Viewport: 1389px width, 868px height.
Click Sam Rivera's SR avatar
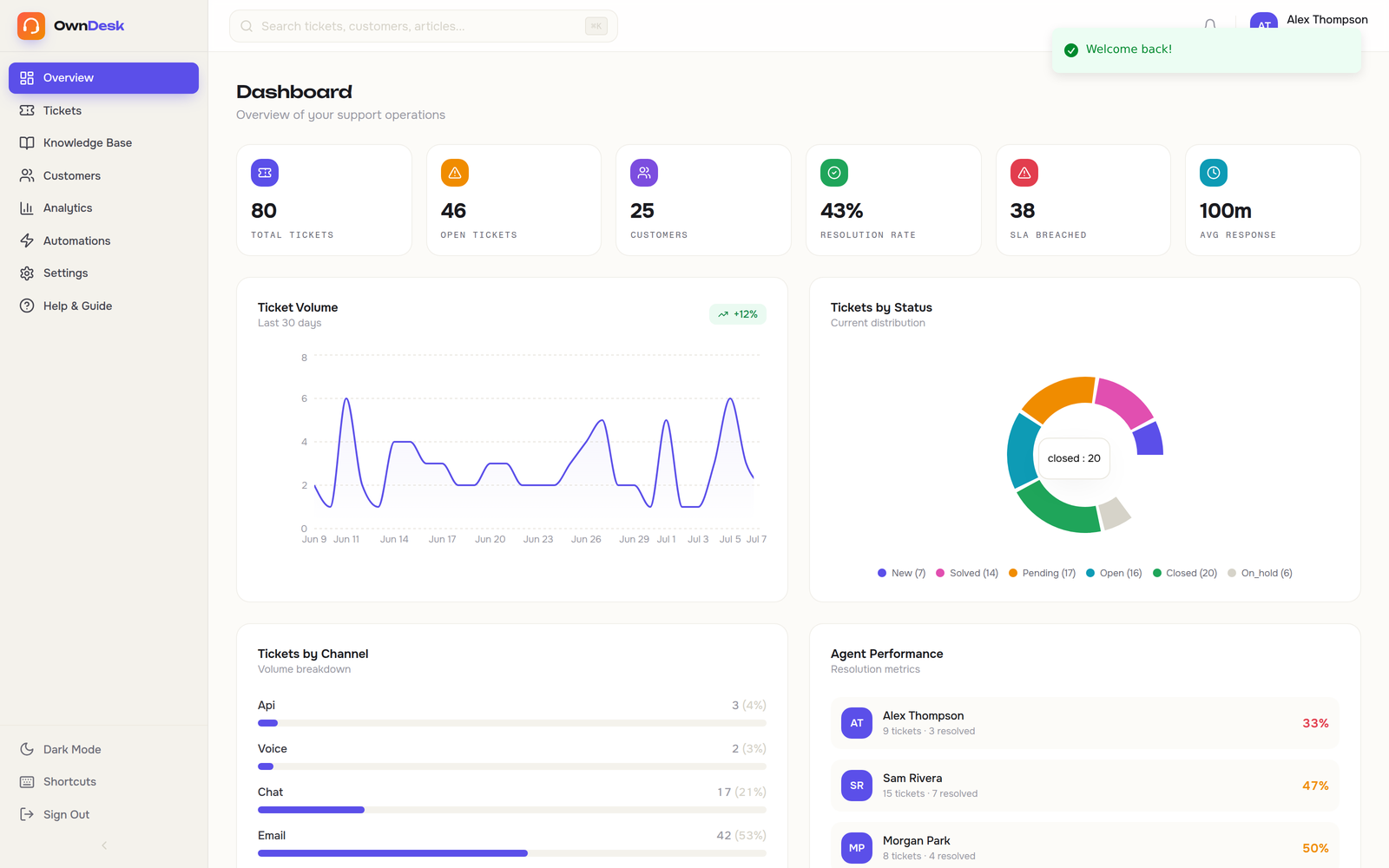coord(857,786)
